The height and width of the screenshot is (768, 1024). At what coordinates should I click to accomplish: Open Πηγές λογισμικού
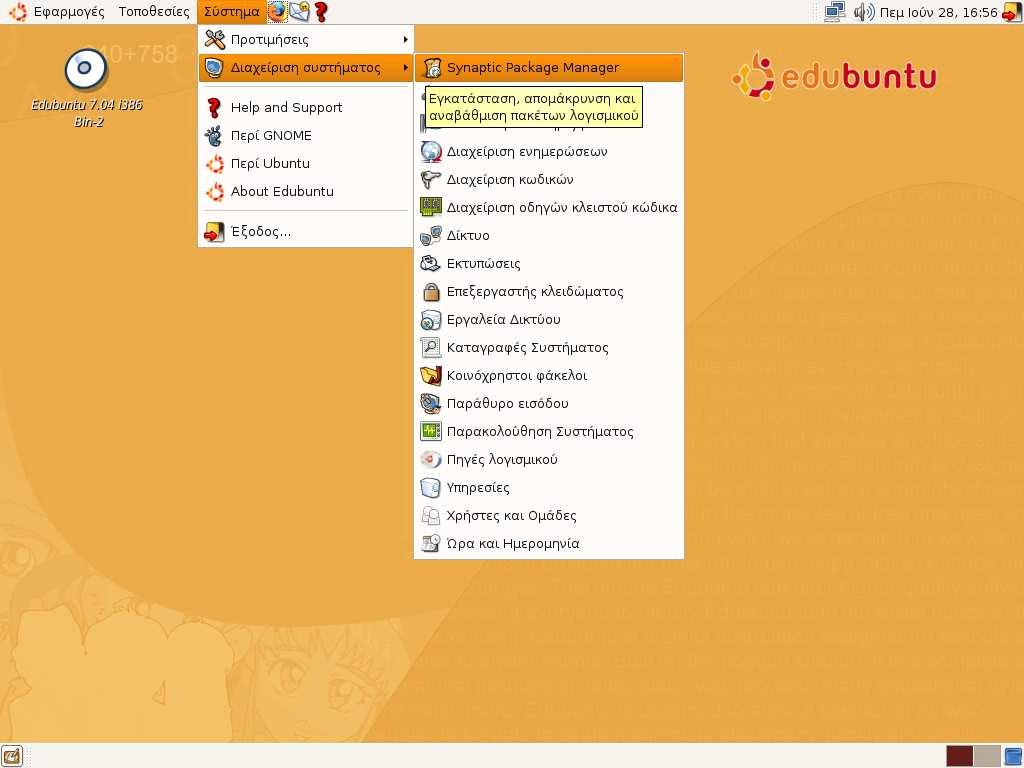pos(549,460)
